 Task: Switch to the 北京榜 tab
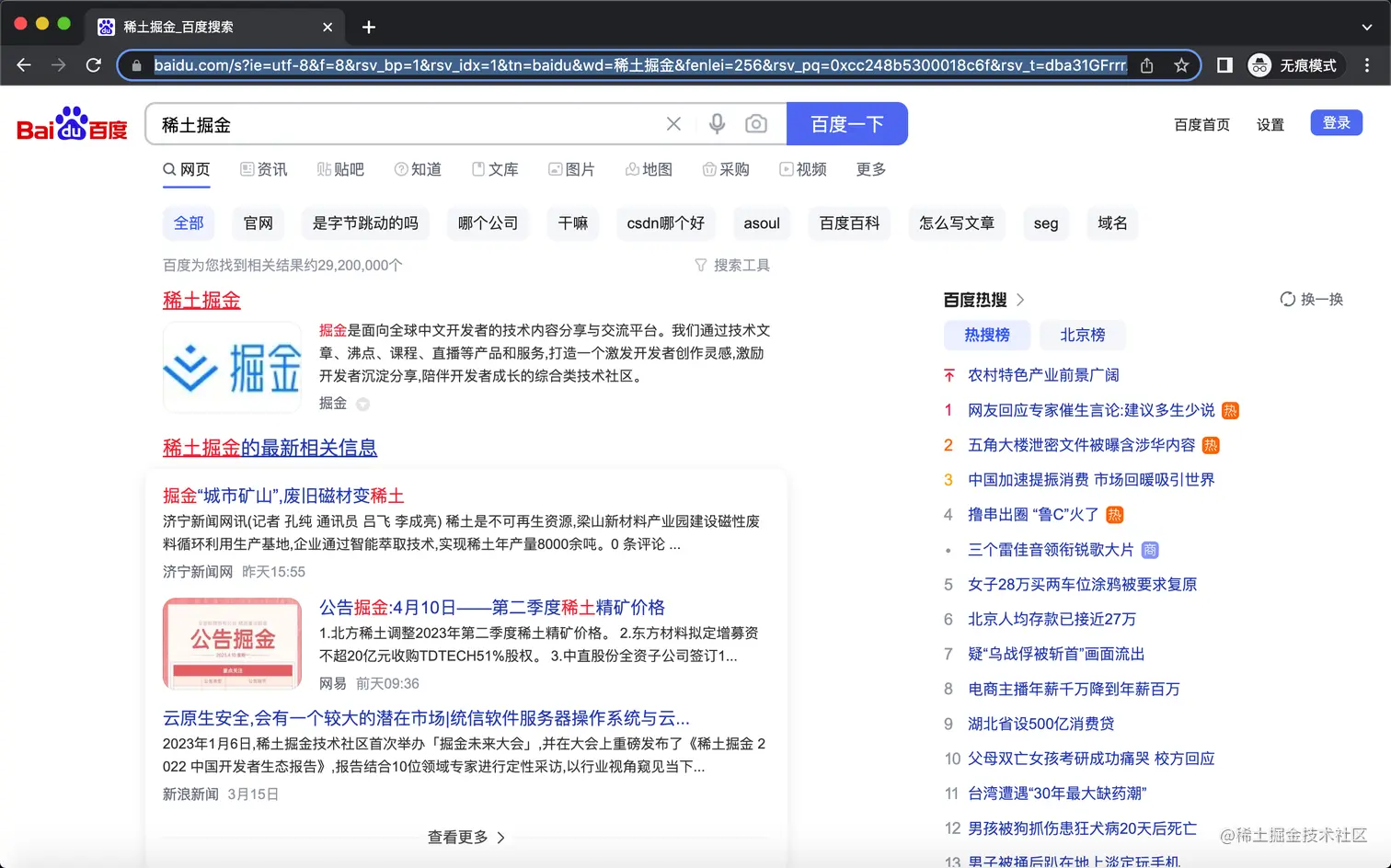tap(1083, 335)
